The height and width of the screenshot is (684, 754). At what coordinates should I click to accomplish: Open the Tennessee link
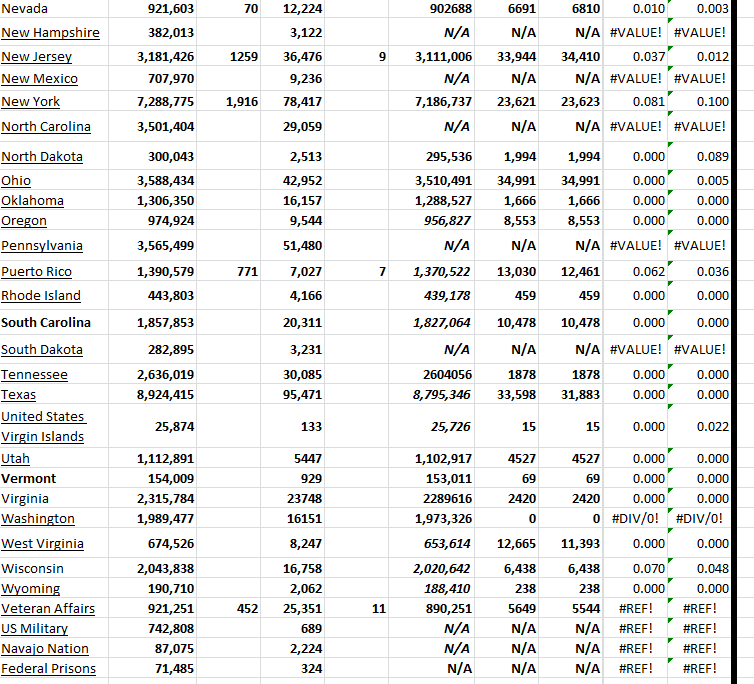35,375
